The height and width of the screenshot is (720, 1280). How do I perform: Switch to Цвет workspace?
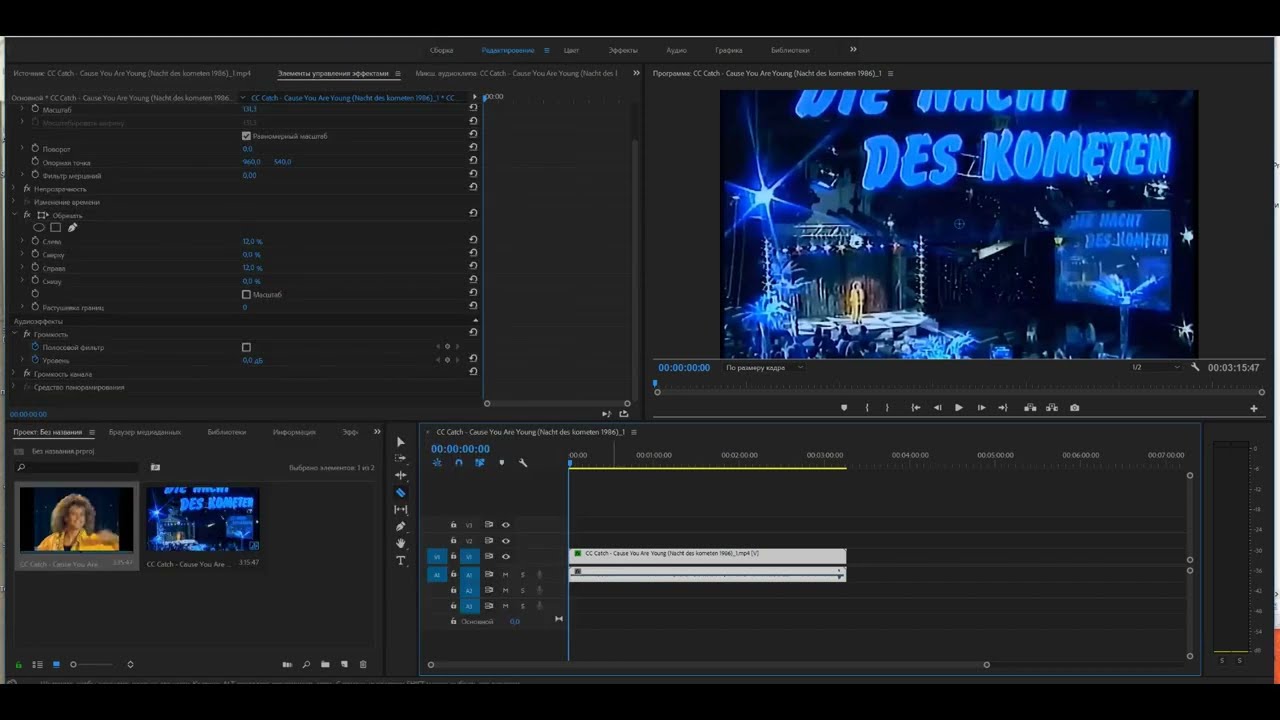(x=571, y=50)
